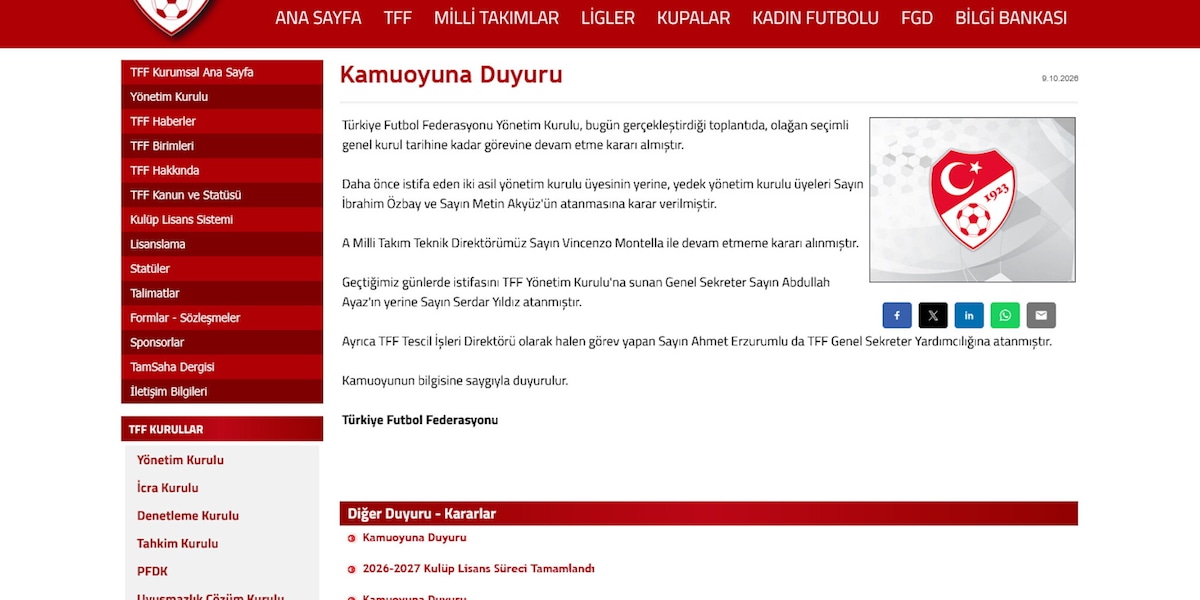Image resolution: width=1200 pixels, height=600 pixels.
Task: Open the LİGLER menu
Action: click(x=607, y=18)
